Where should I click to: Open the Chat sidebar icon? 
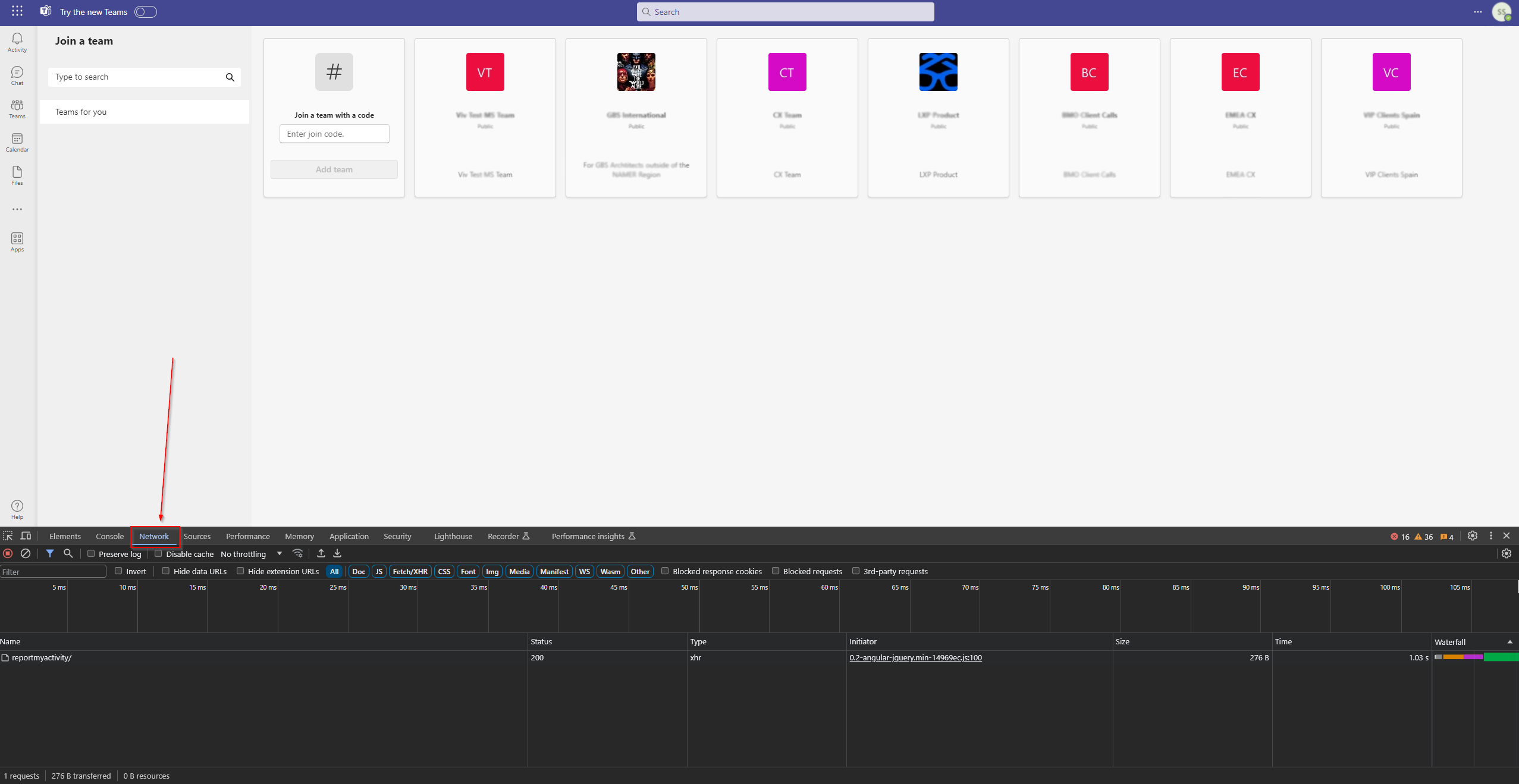tap(17, 75)
